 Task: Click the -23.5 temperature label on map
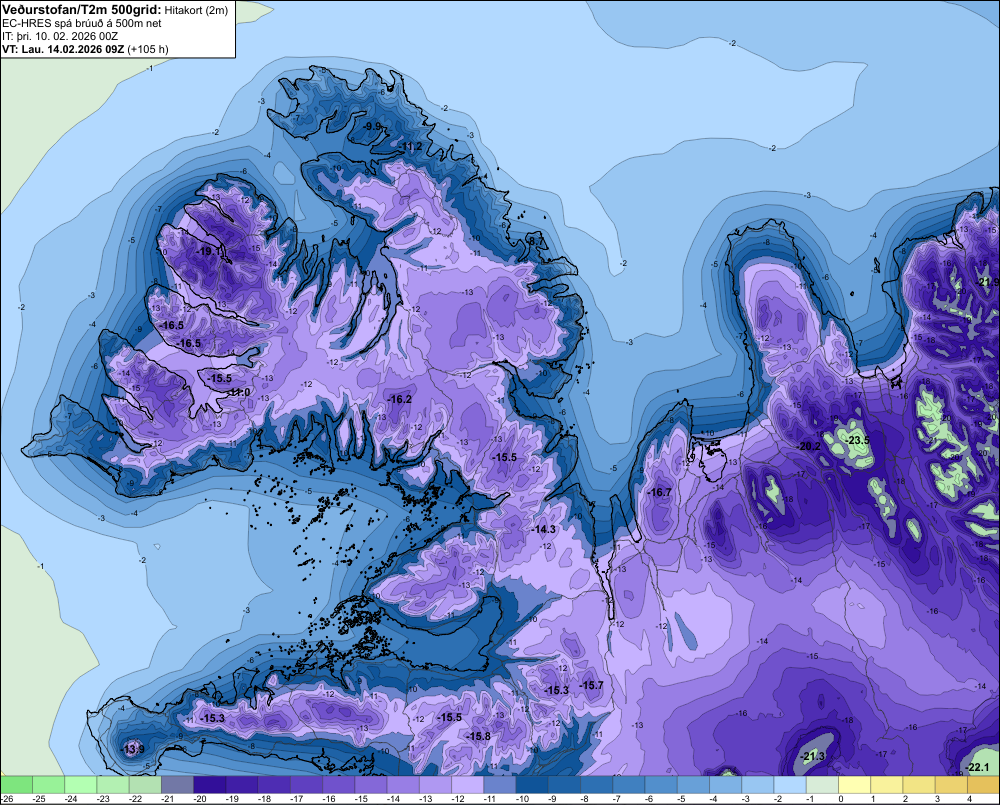tap(857, 441)
